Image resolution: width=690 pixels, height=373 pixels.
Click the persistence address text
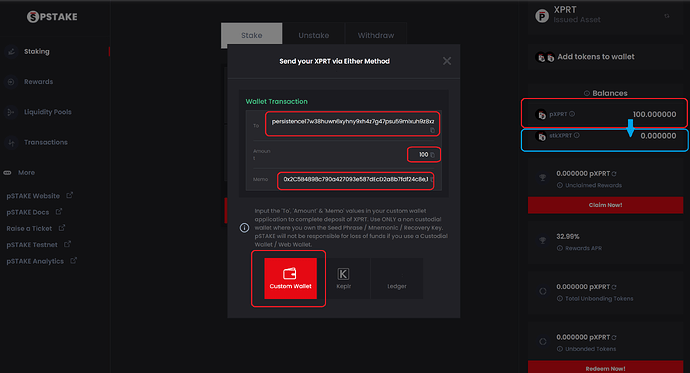[x=353, y=121]
